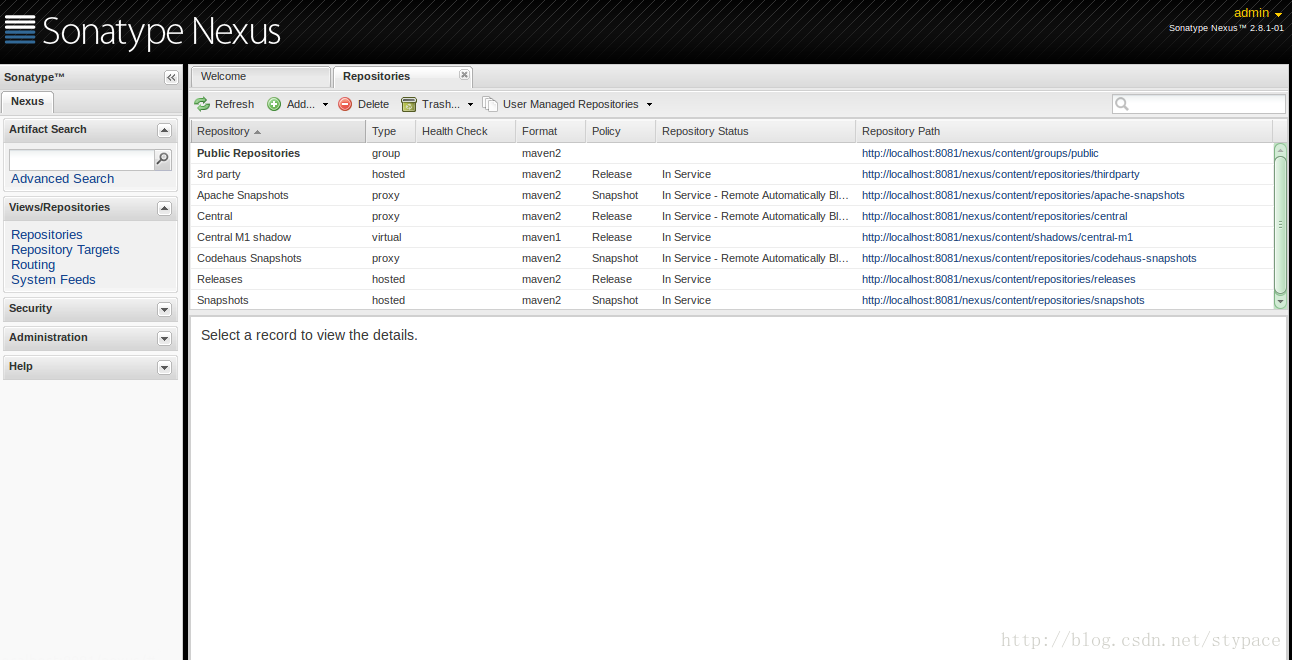The height and width of the screenshot is (660, 1292).
Task: Click the Delete repository button
Action: pyautogui.click(x=364, y=104)
